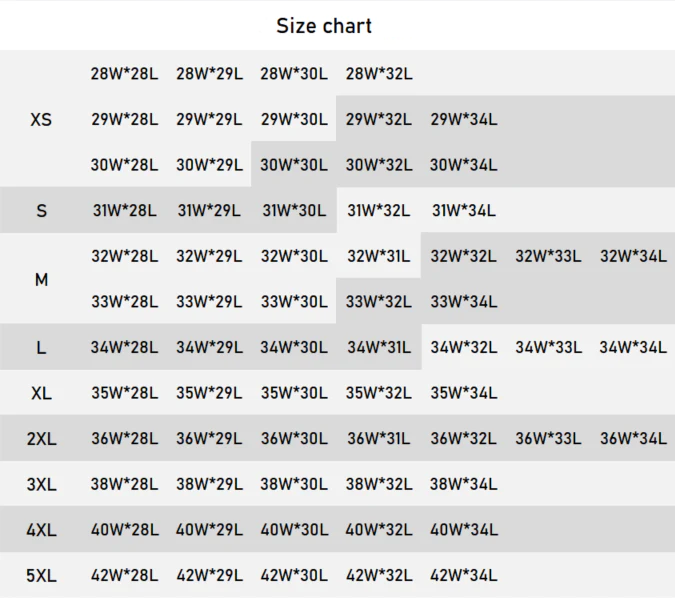
Task: Click the 2XL size row label
Action: tap(41, 438)
